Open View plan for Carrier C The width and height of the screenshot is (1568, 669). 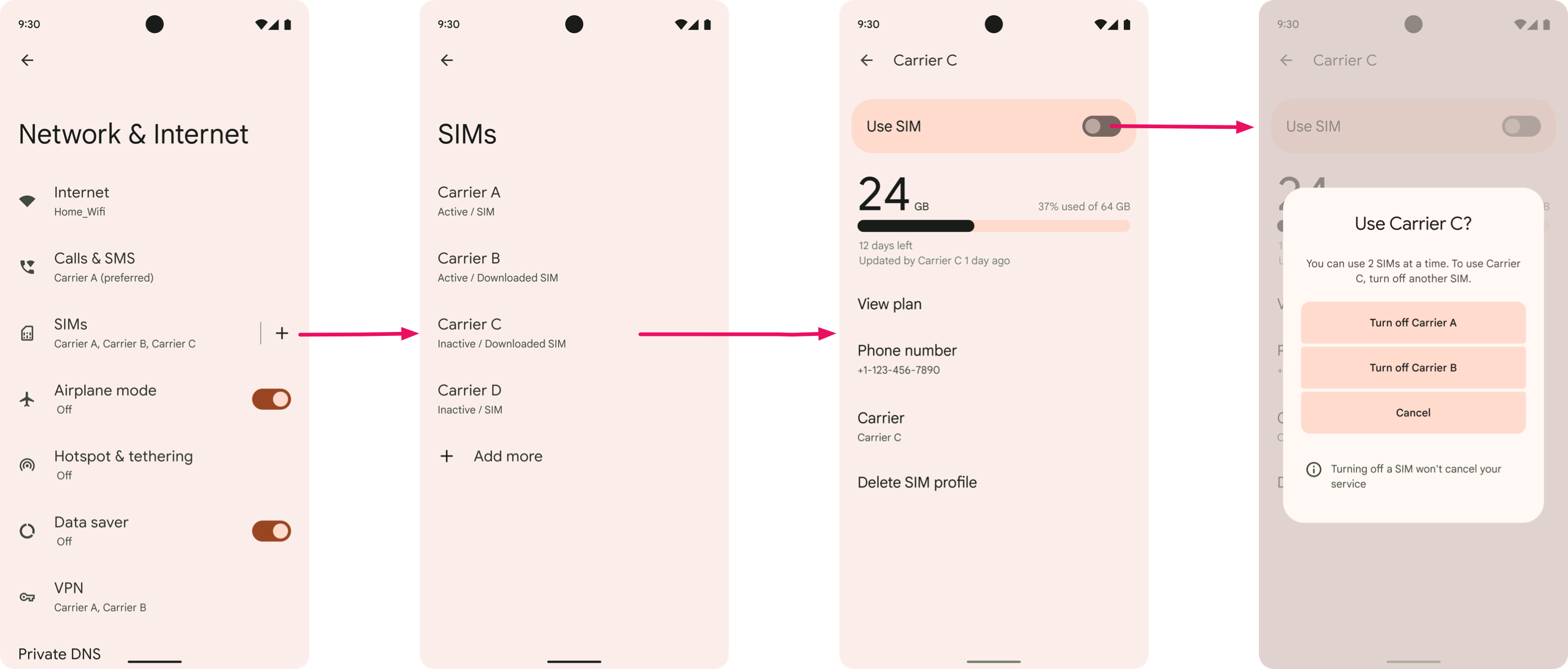[x=890, y=303]
